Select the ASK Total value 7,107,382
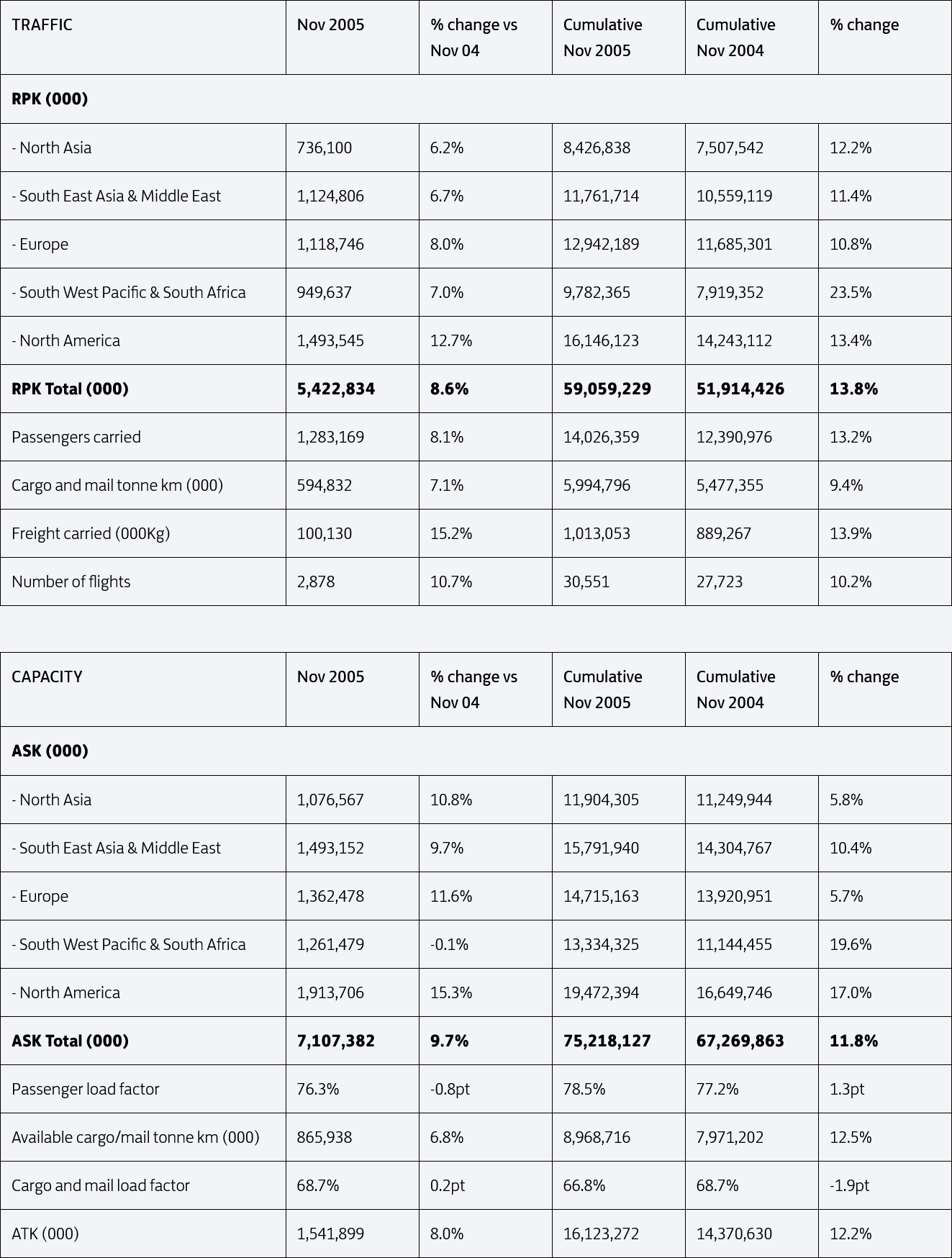 pos(353,1041)
